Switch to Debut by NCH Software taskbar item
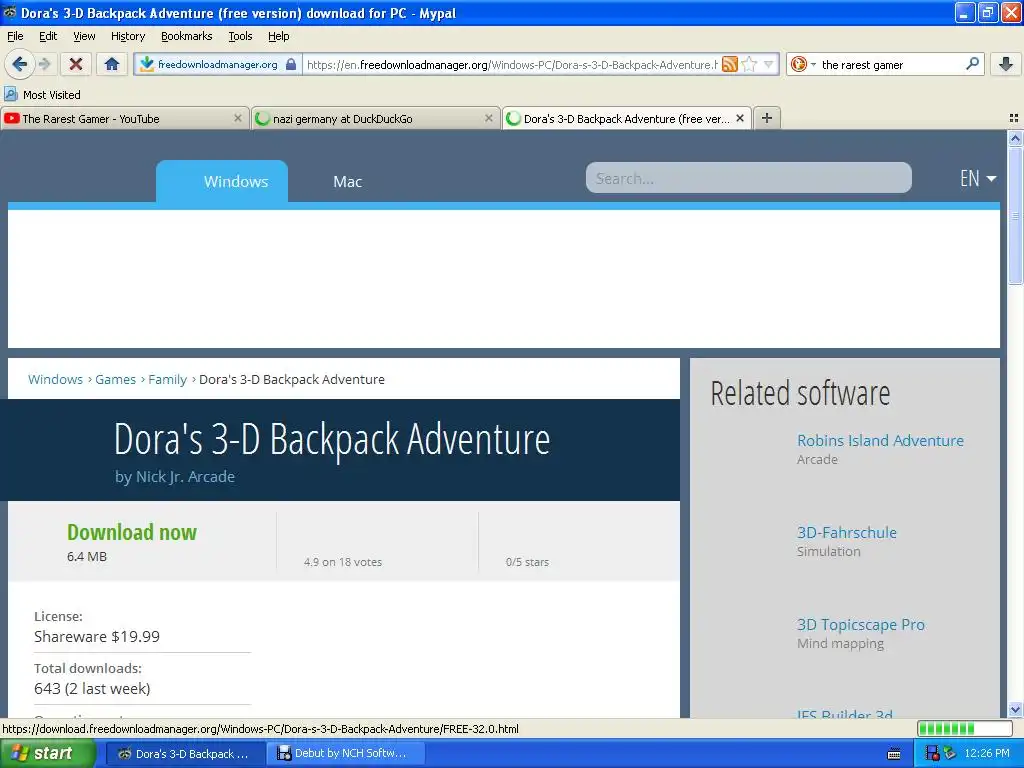The image size is (1024, 768). pos(345,754)
